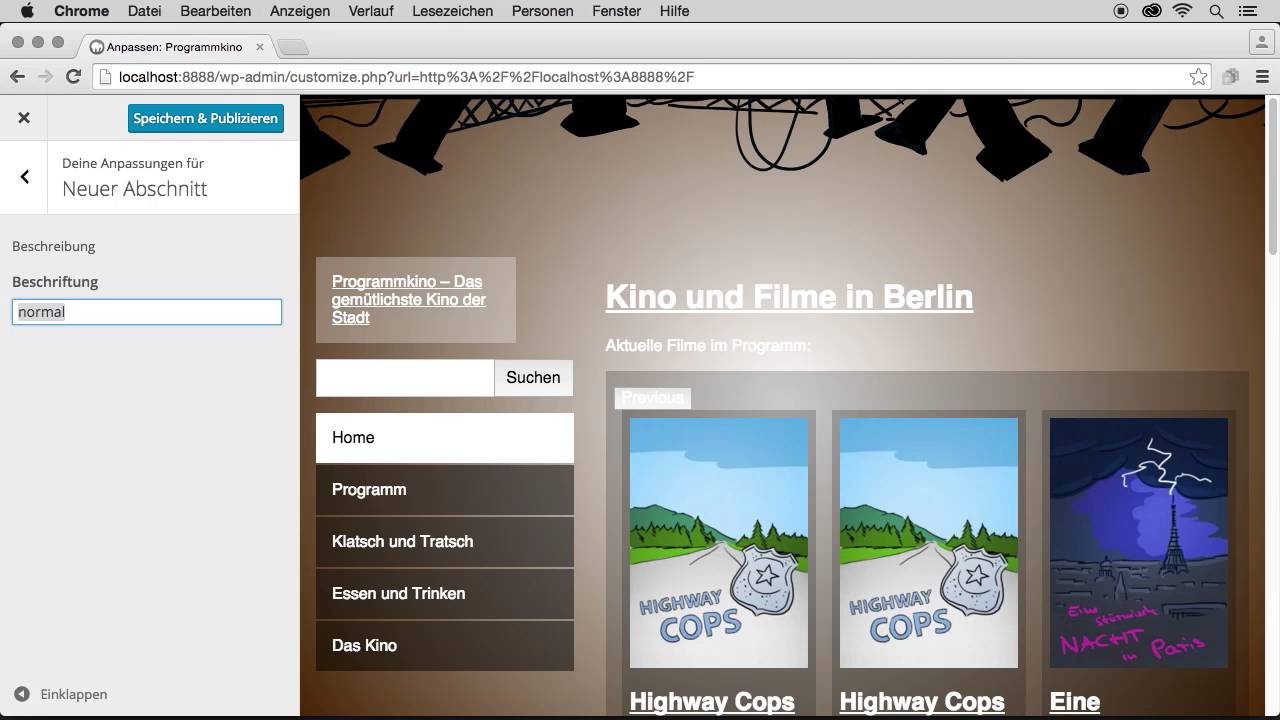Open Chrome hamburger menu
Image resolution: width=1280 pixels, height=720 pixels.
point(1262,77)
